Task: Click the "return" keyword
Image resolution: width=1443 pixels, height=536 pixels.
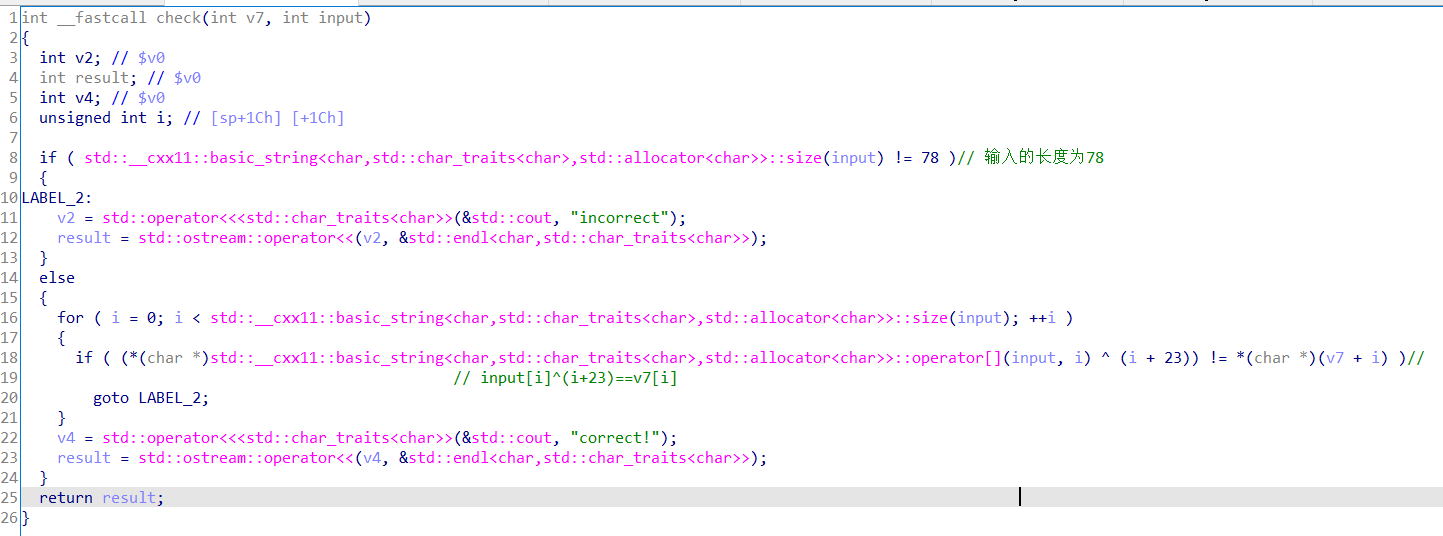Action: pyautogui.click(x=66, y=498)
